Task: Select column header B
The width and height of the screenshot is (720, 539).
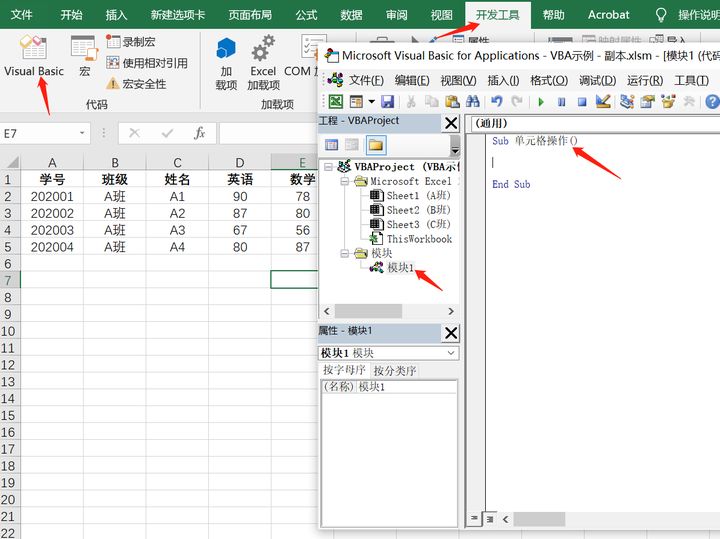Action: click(x=115, y=163)
